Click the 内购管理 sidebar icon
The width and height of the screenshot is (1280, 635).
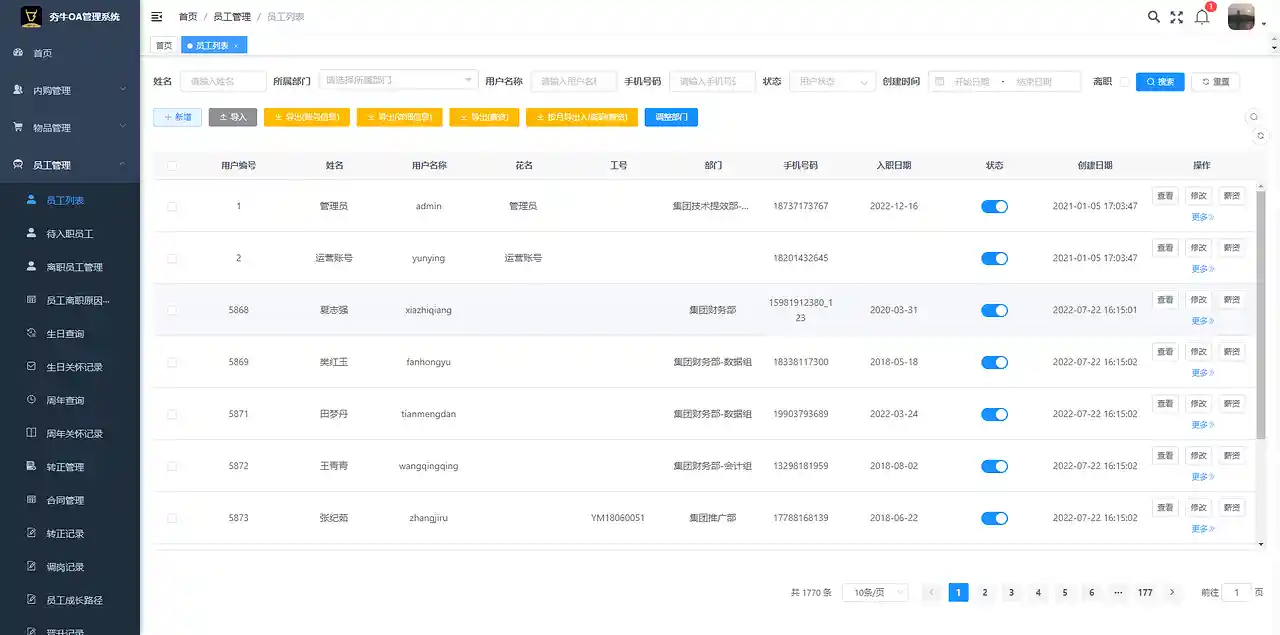(x=18, y=90)
